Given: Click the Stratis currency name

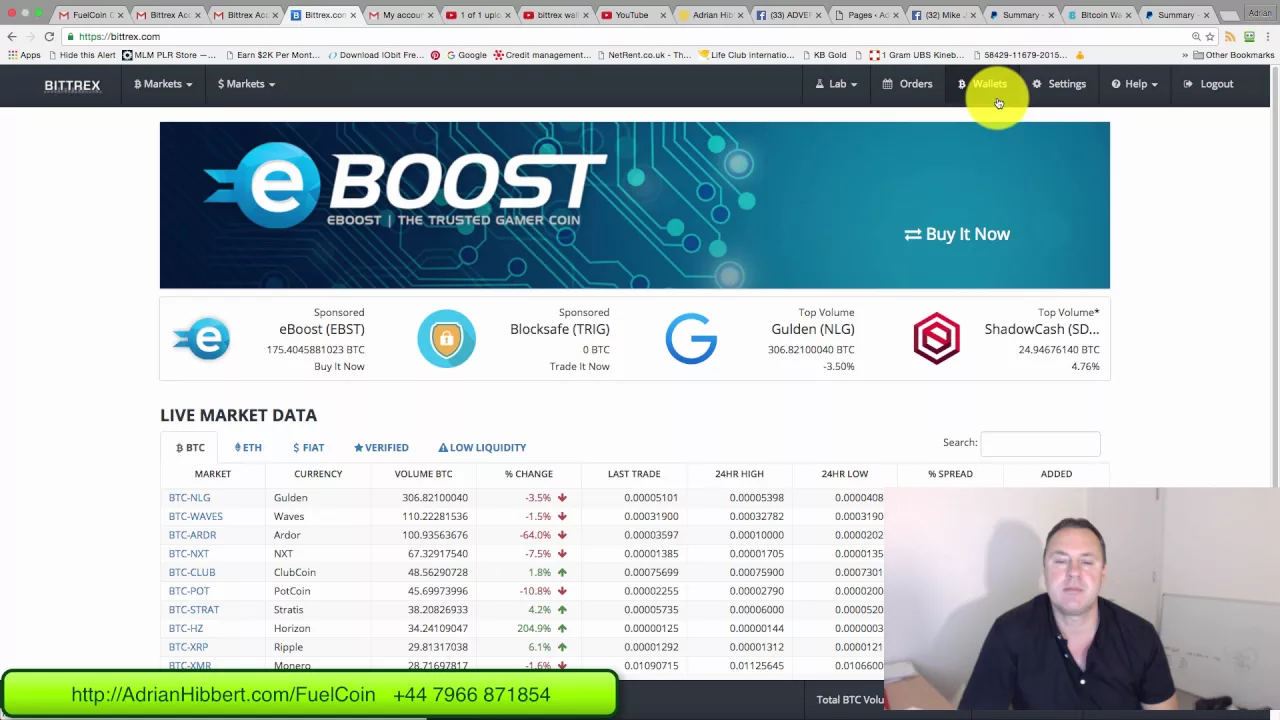Looking at the screenshot, I should pos(288,610).
